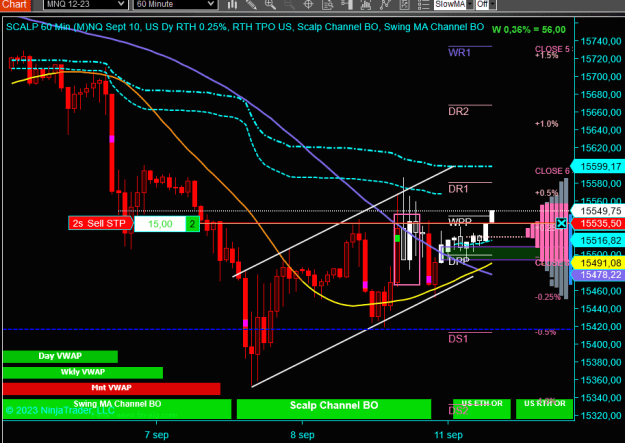Click the -0.25% level label
The image size is (625, 443).
(x=548, y=297)
